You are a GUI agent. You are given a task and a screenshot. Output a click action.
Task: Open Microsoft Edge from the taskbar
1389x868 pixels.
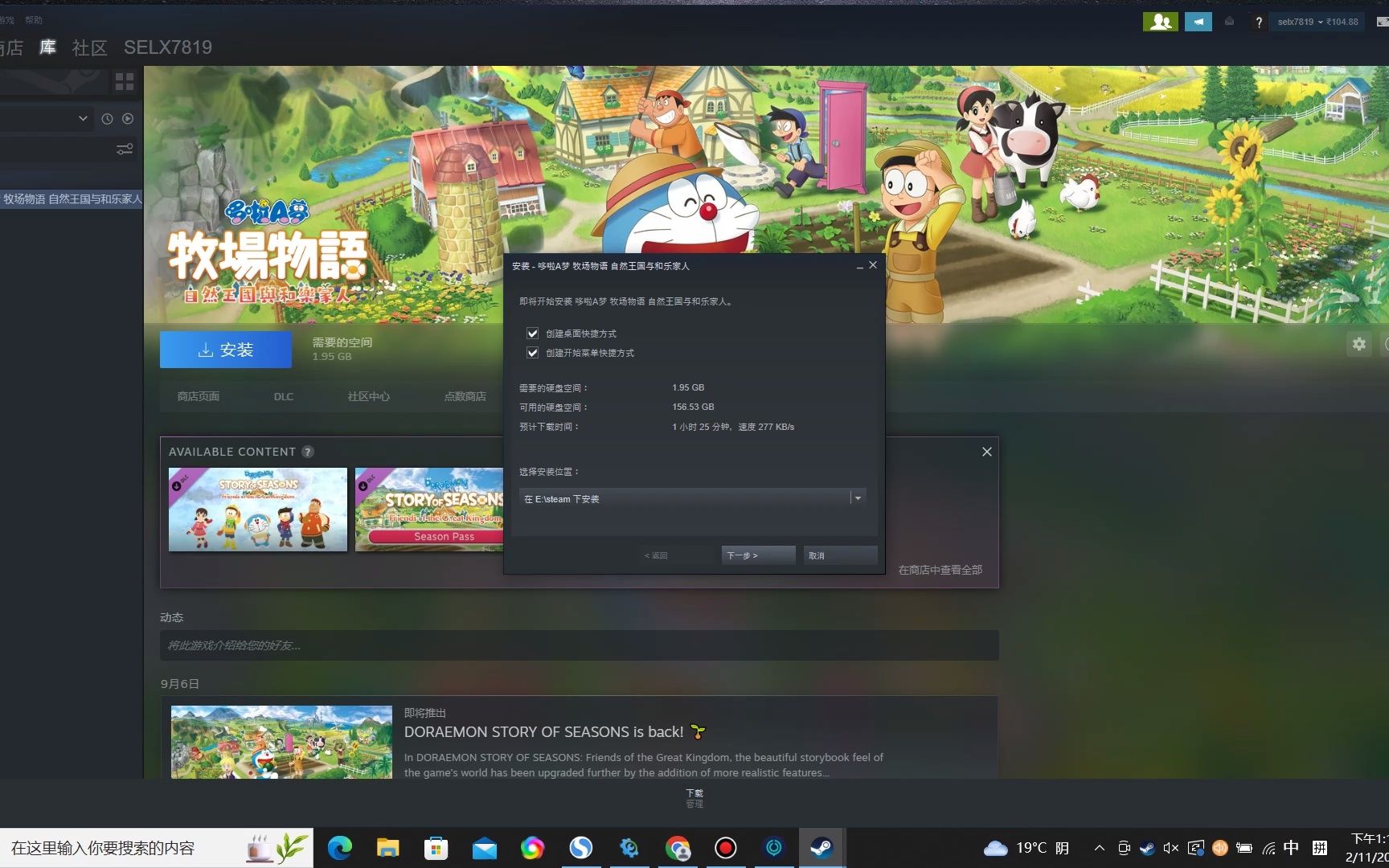click(339, 848)
